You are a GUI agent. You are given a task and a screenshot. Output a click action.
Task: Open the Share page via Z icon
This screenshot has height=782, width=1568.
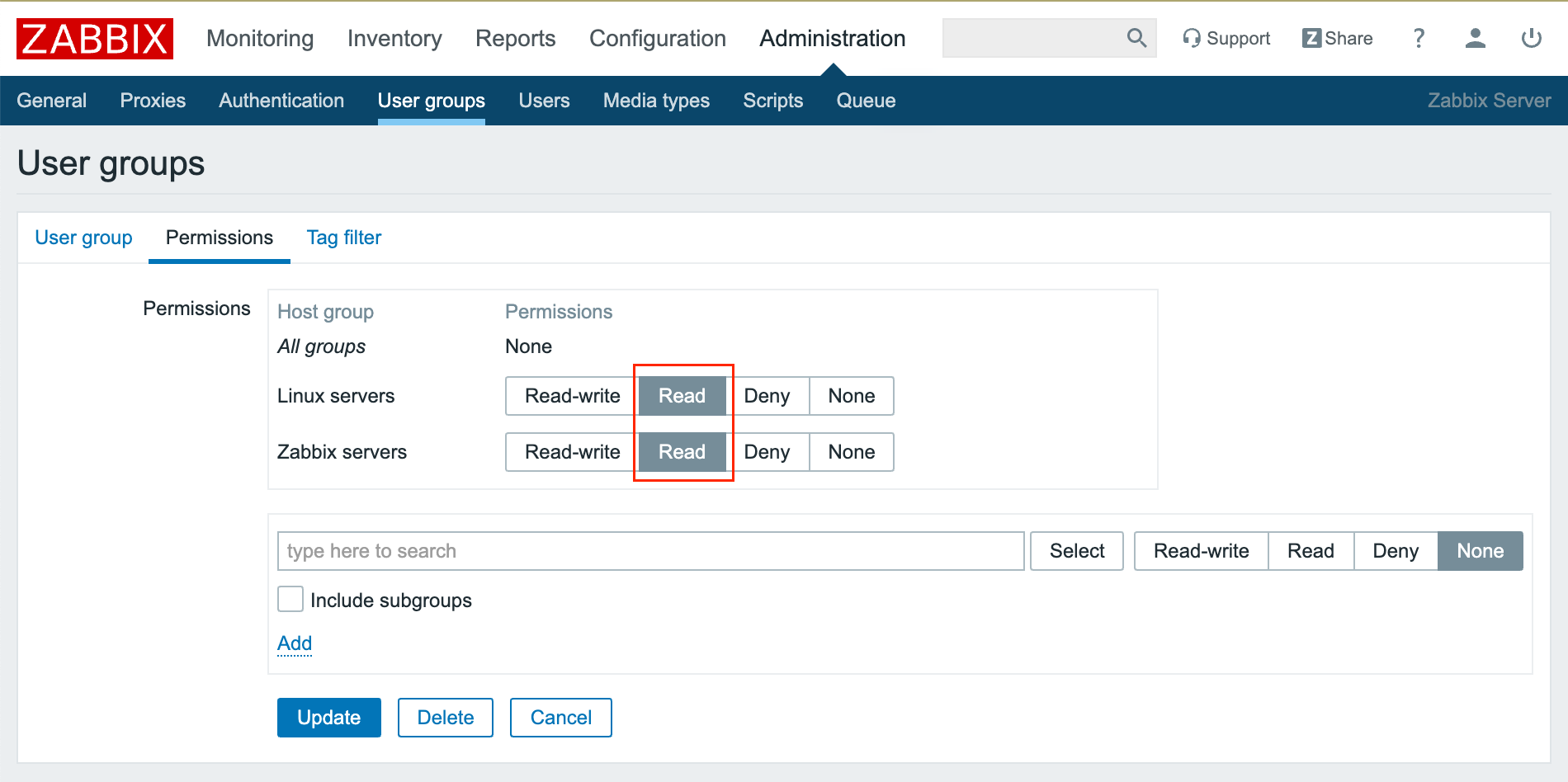(x=1337, y=39)
